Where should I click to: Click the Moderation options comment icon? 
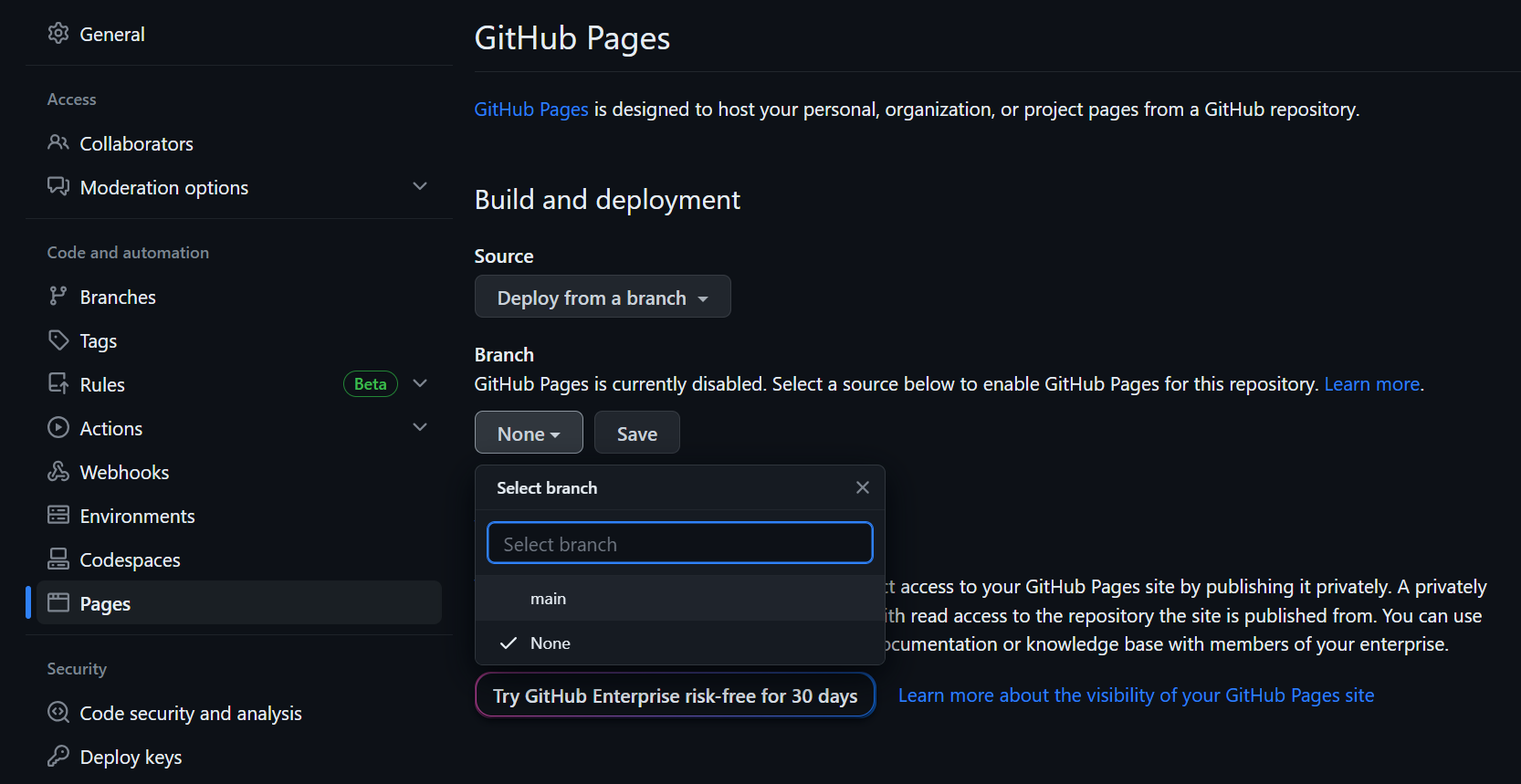click(58, 186)
